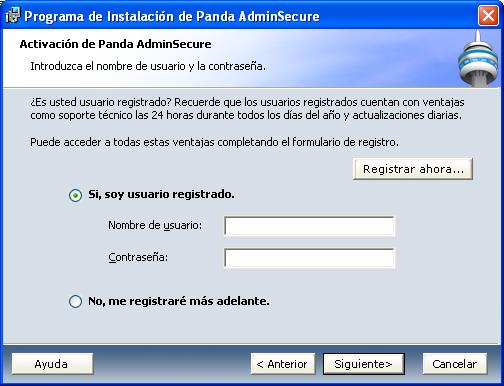
Task: Click the 'Nombre de usuario:' label
Action: pos(155,225)
